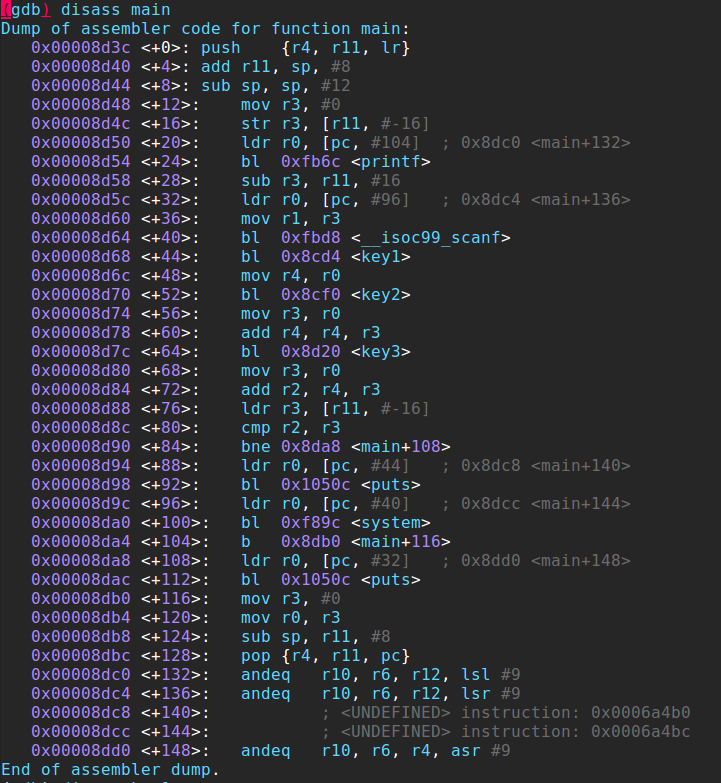
Task: Click the 'add r11, sp, #8' instruction
Action: (276, 66)
